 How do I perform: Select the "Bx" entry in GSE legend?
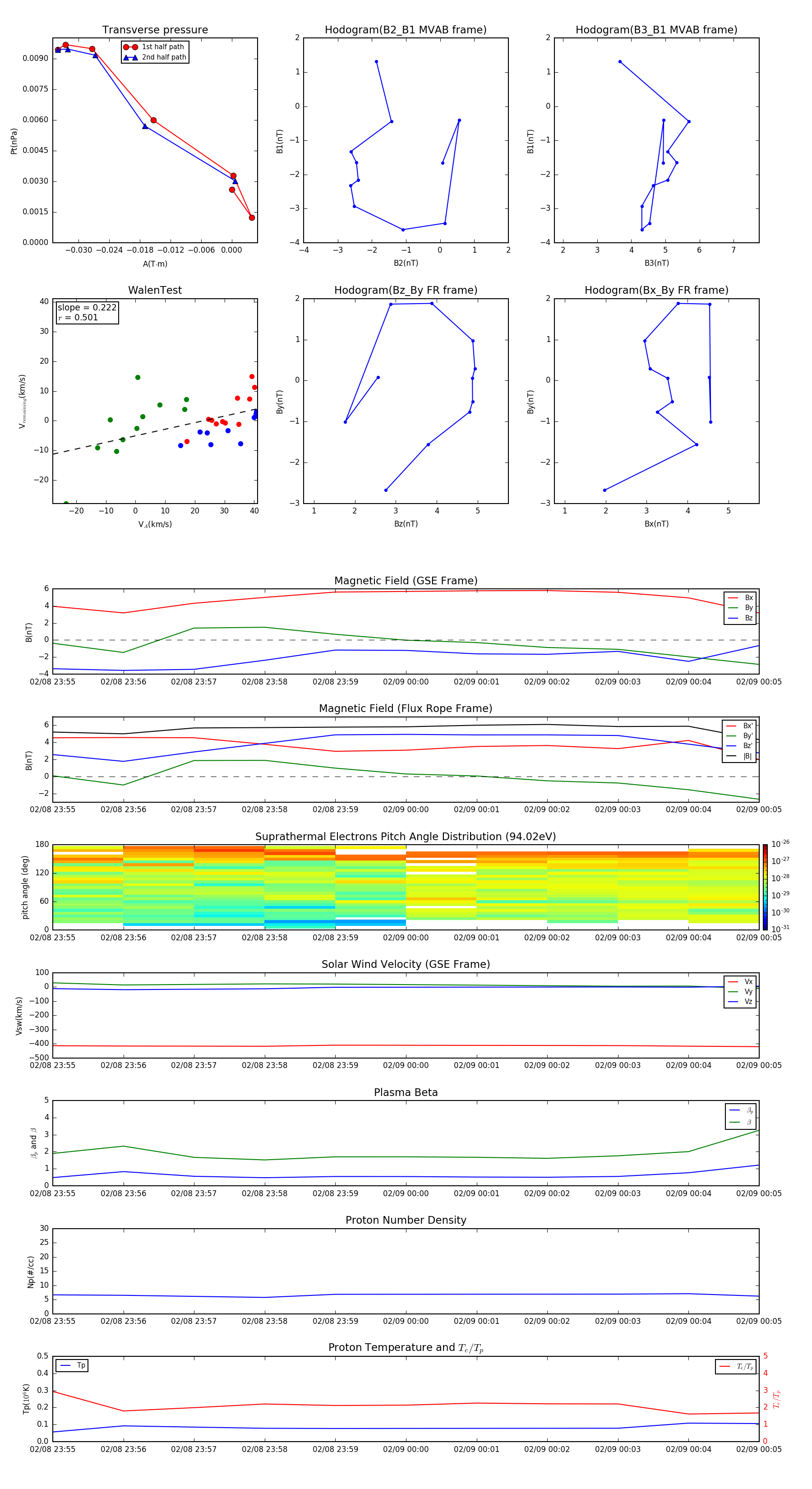pyautogui.click(x=740, y=598)
